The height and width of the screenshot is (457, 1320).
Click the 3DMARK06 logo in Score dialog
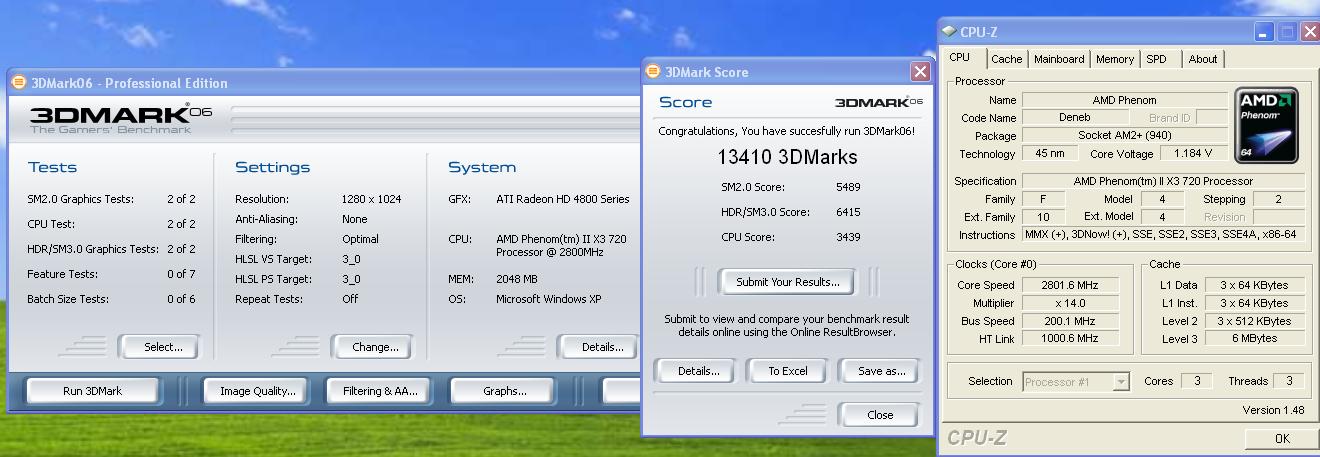pyautogui.click(x=878, y=102)
